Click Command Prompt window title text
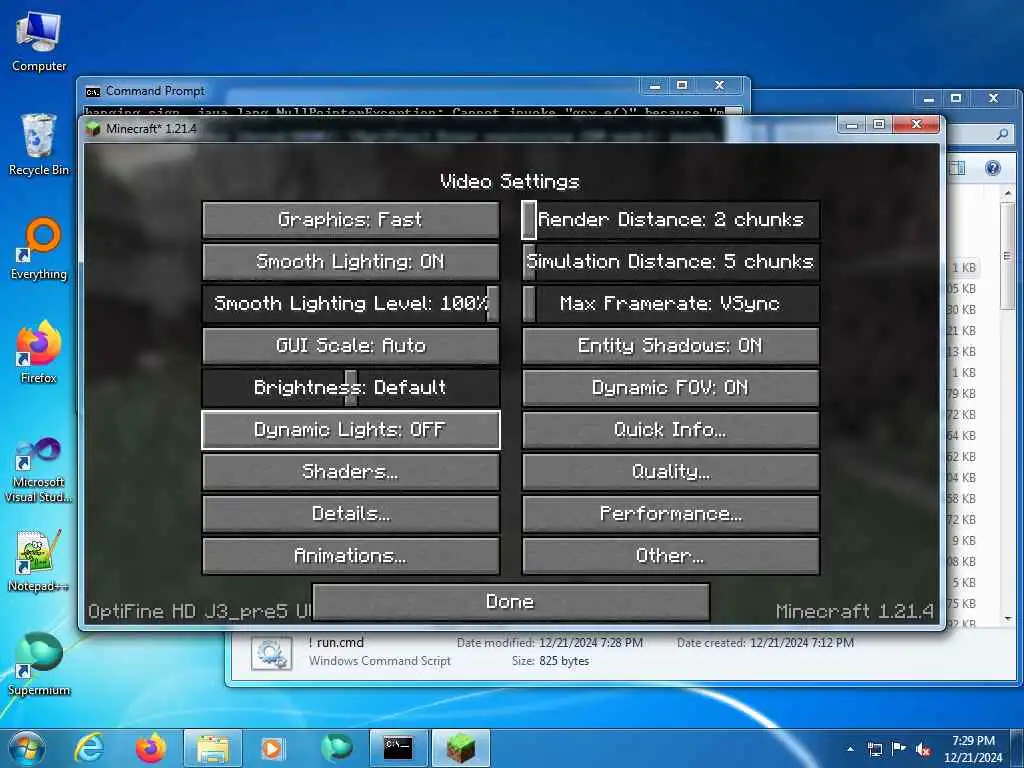This screenshot has height=768, width=1024. point(155,91)
